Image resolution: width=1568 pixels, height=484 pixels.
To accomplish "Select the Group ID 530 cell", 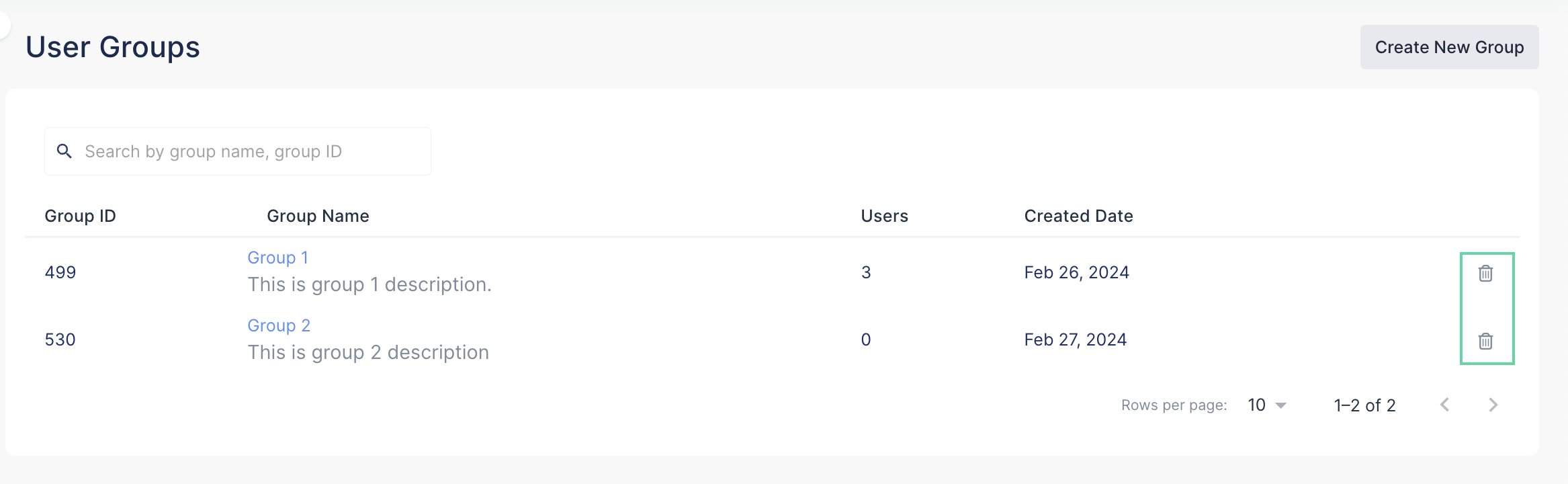I will [60, 339].
